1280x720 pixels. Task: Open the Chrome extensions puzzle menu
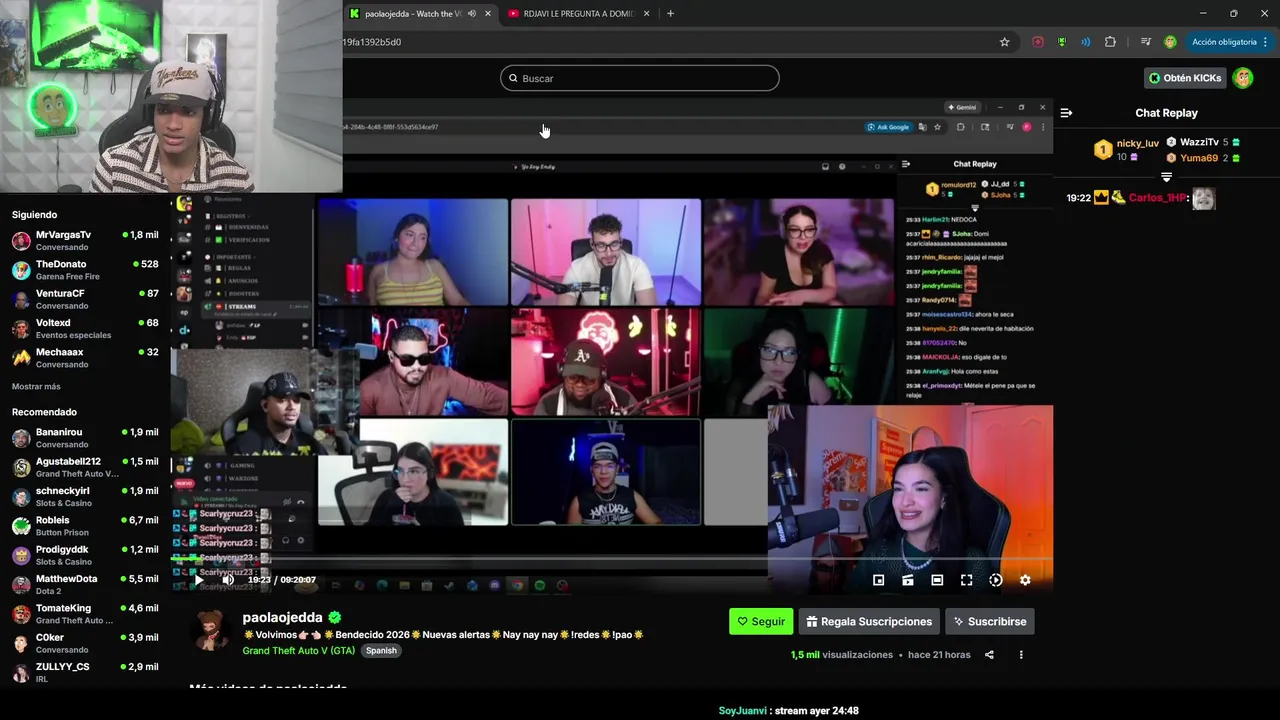[x=1110, y=42]
